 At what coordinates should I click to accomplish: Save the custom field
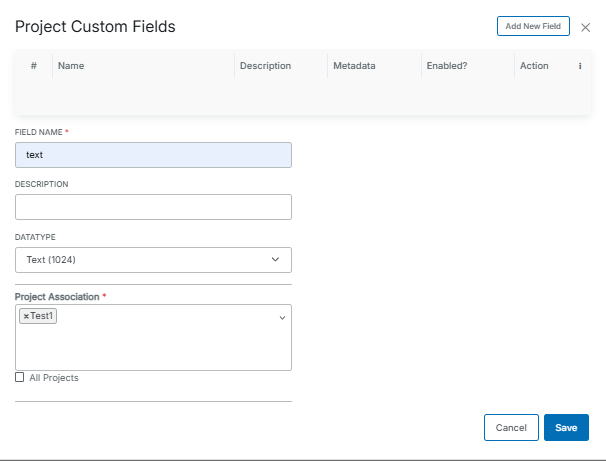click(566, 428)
